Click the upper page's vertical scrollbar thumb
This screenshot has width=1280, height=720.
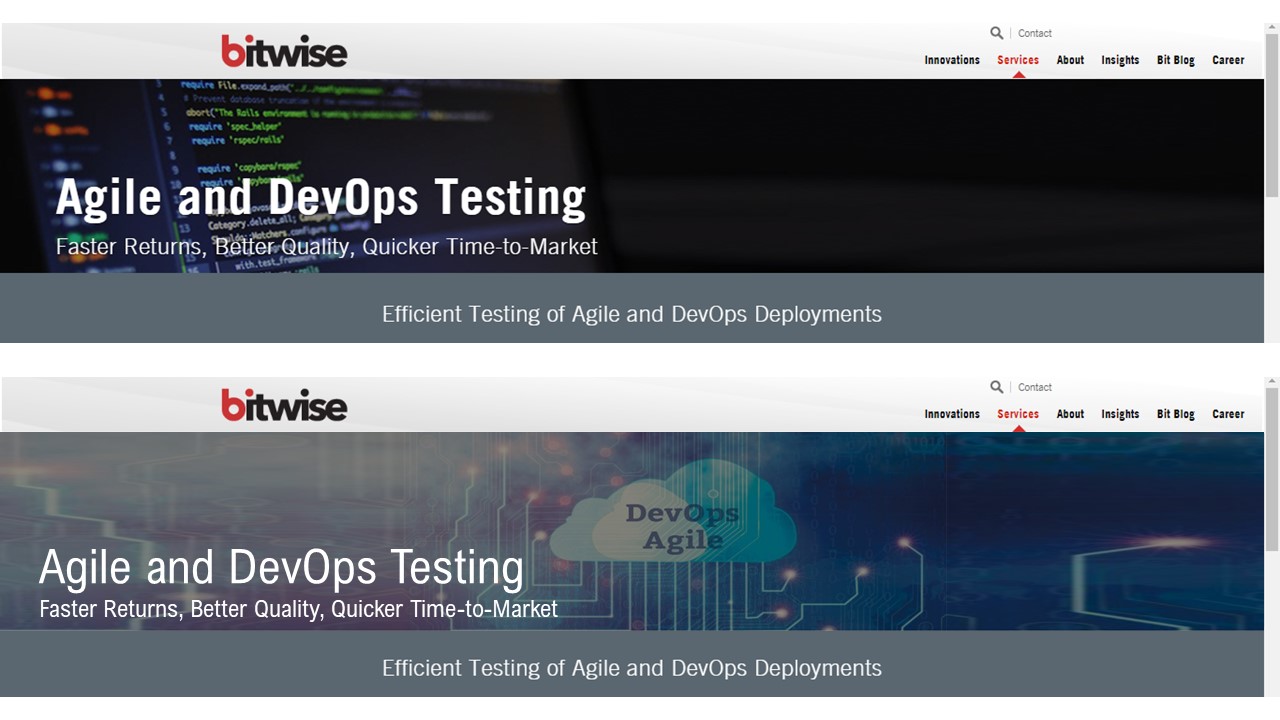click(1272, 115)
